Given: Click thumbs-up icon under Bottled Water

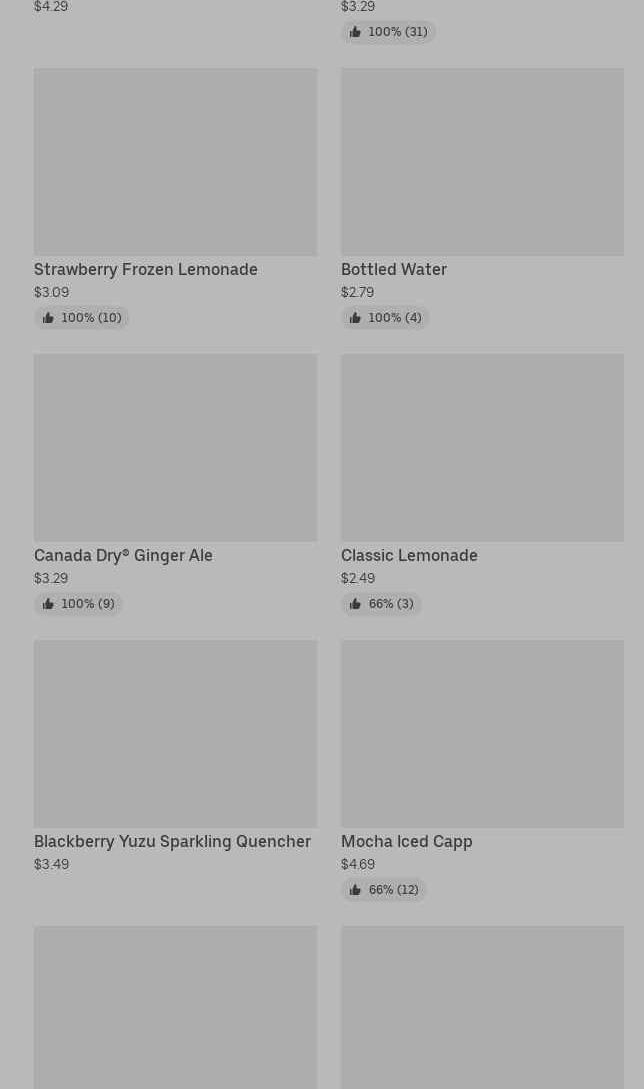Looking at the screenshot, I should 355,318.
